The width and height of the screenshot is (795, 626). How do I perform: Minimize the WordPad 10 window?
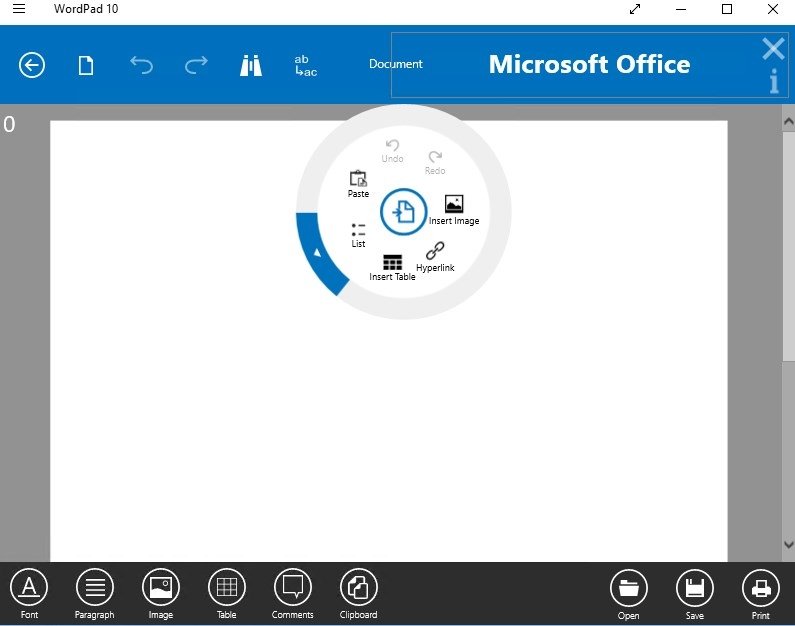point(681,9)
